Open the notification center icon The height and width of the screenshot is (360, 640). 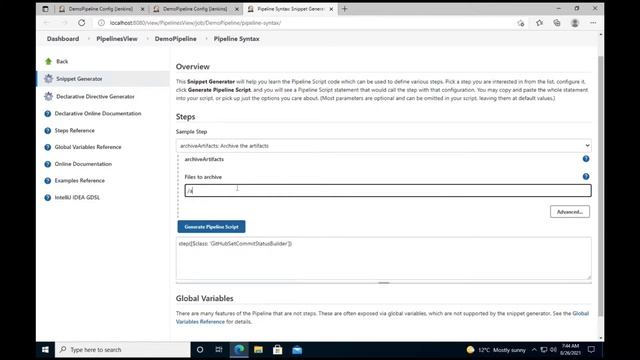[x=591, y=350]
